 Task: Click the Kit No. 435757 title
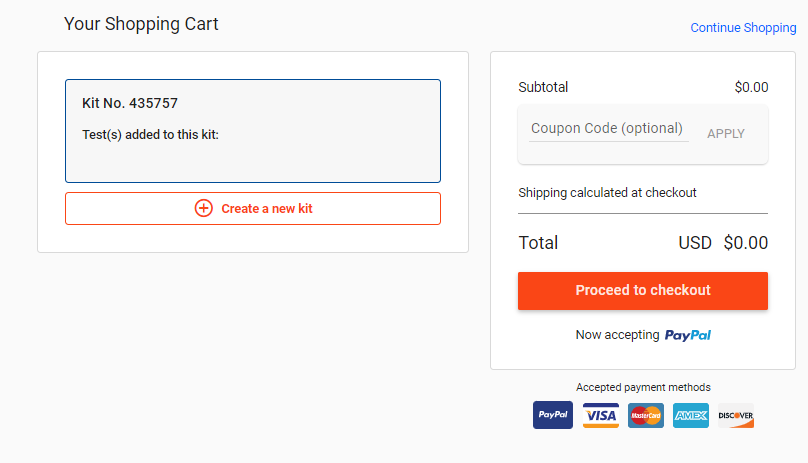130,103
